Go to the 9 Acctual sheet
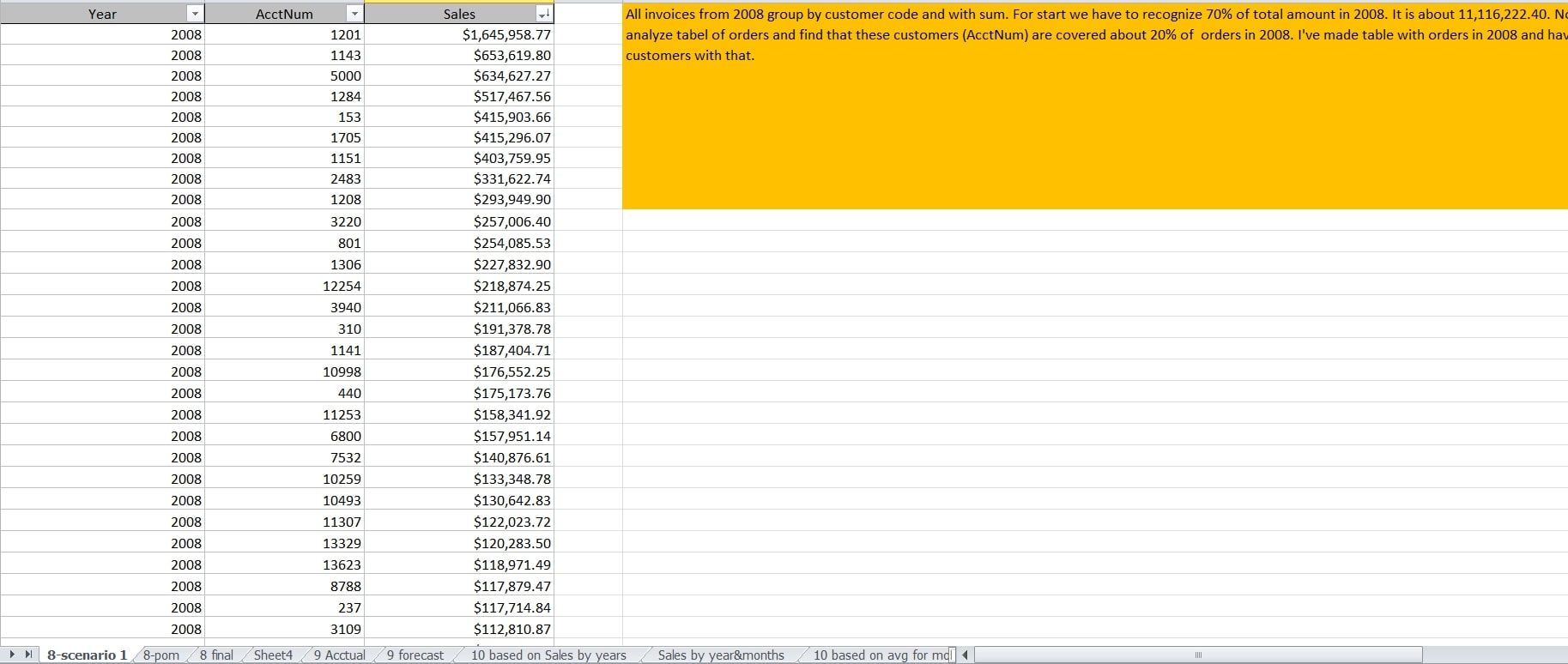 pyautogui.click(x=339, y=655)
